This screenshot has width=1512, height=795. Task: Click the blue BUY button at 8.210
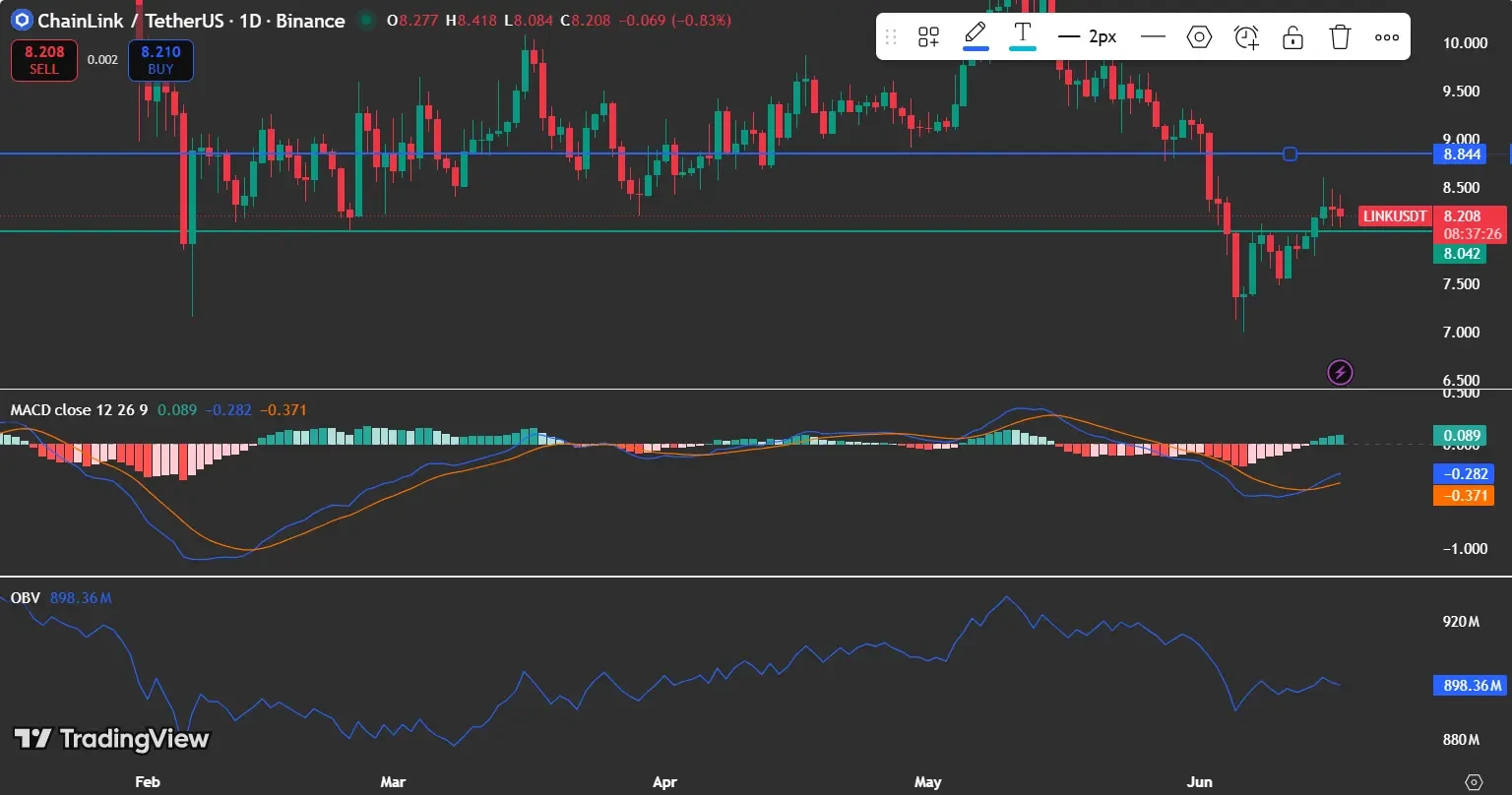pyautogui.click(x=160, y=60)
